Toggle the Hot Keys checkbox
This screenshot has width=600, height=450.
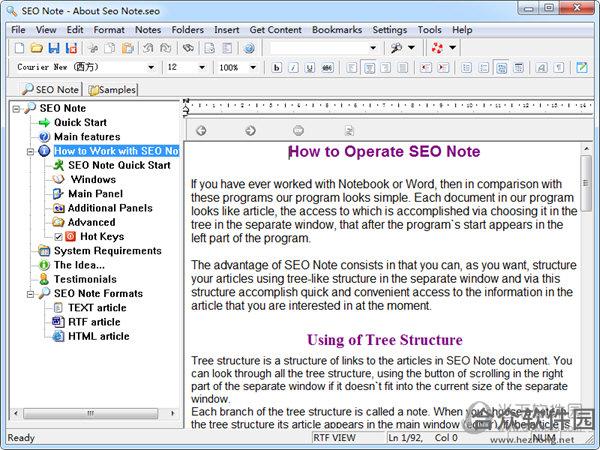[58, 237]
